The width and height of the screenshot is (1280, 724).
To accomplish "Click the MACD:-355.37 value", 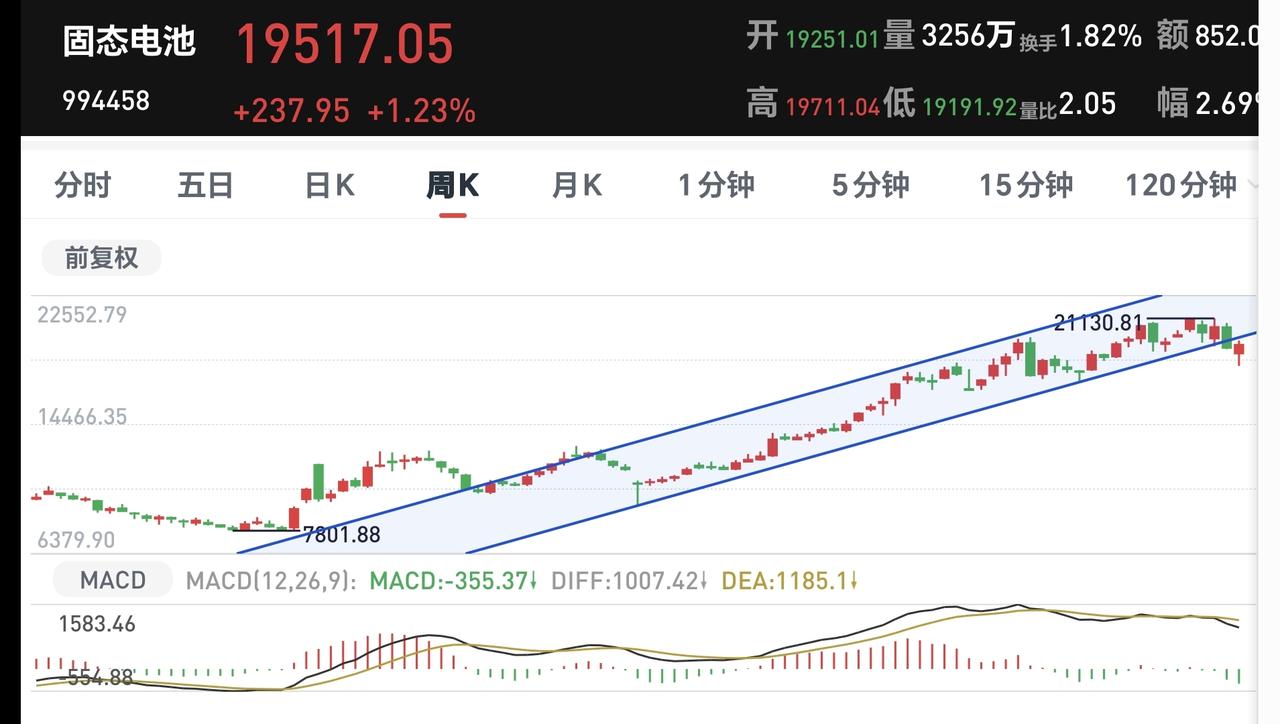I will pos(454,580).
